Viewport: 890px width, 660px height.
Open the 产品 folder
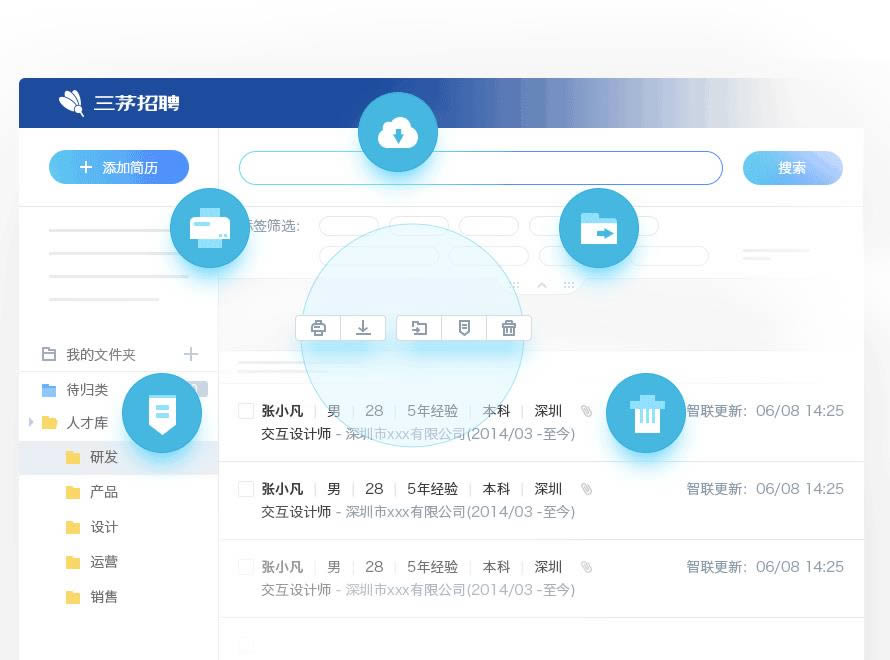103,492
